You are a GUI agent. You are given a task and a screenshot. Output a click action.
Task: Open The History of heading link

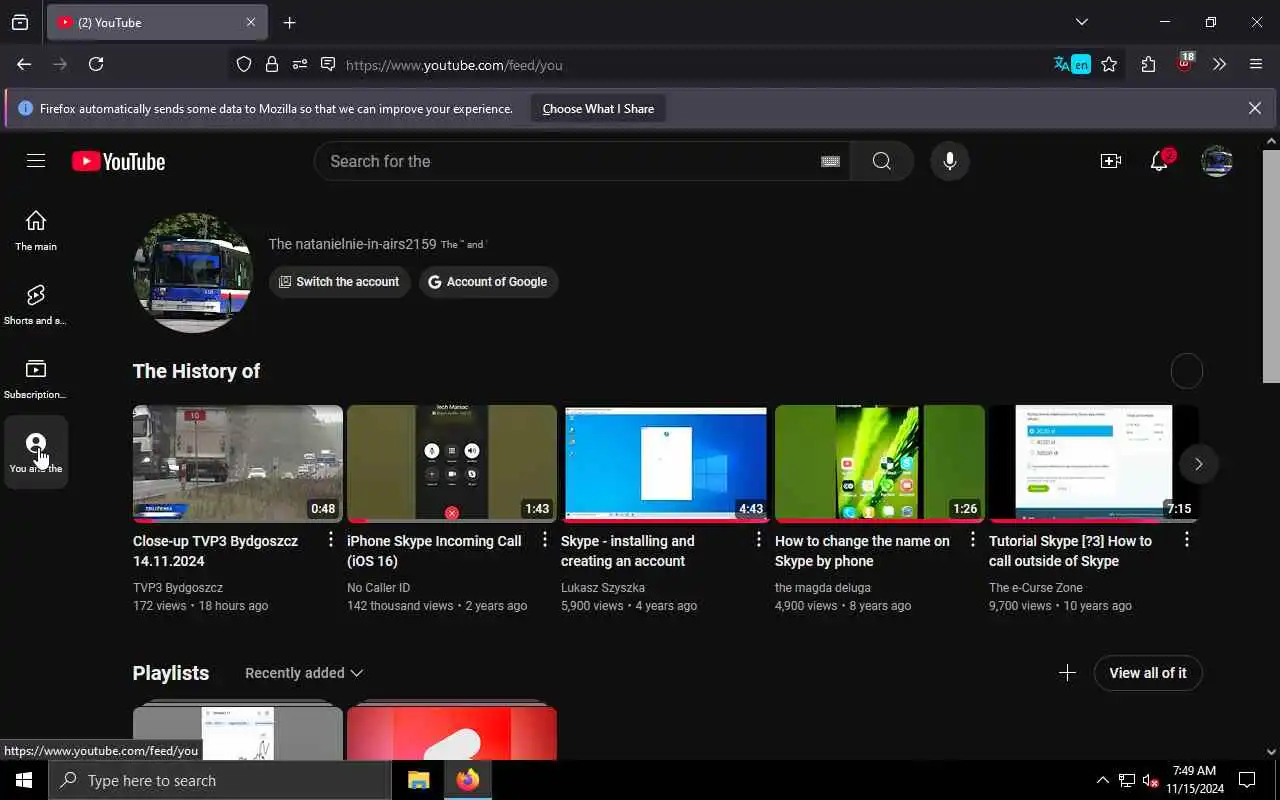pyautogui.click(x=196, y=371)
